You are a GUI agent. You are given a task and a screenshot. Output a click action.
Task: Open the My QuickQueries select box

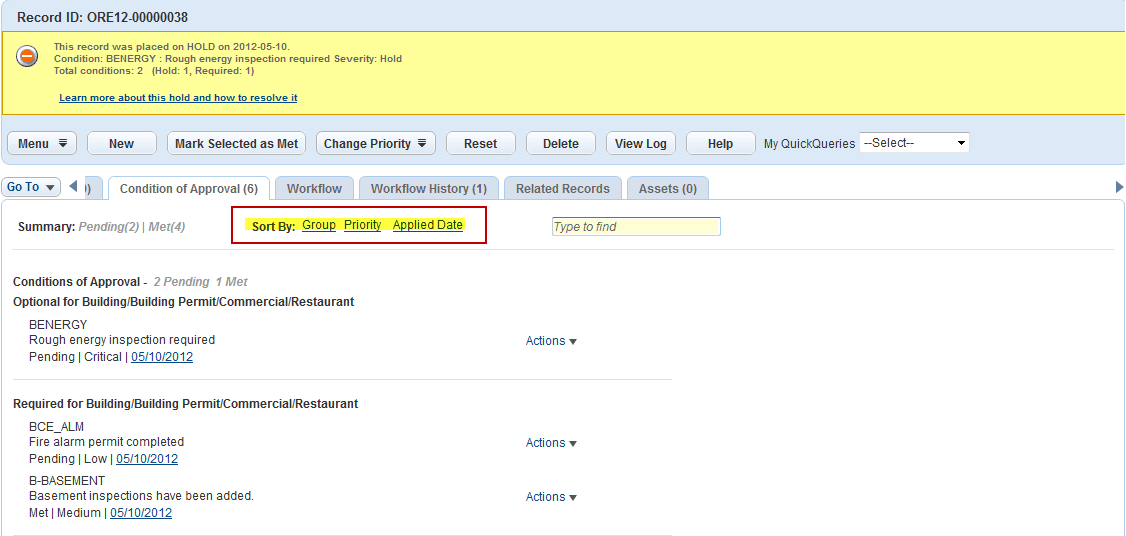pyautogui.click(x=914, y=143)
